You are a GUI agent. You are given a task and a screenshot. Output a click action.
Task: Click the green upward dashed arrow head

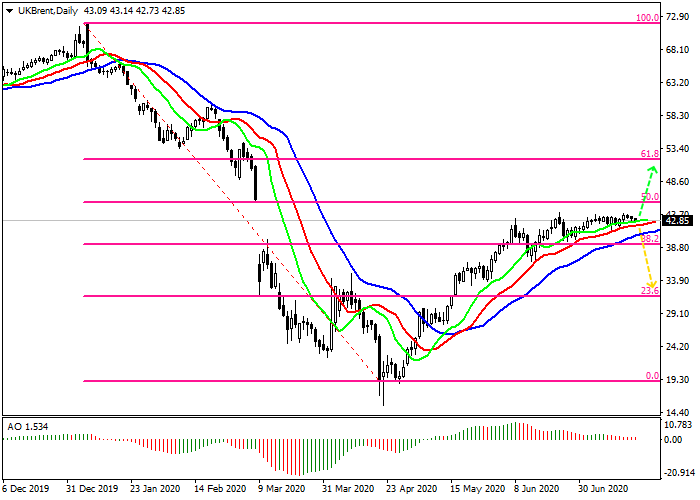pyautogui.click(x=651, y=171)
